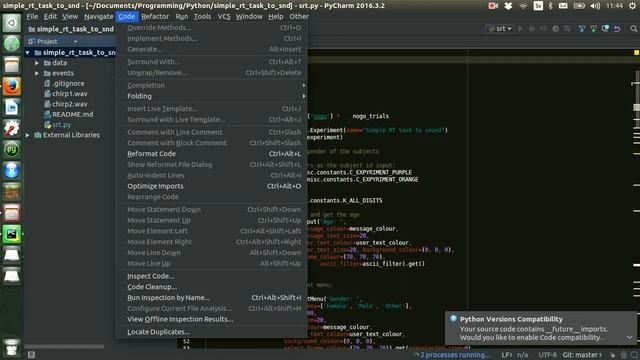The image size is (640, 360).
Task: Select View Offline Inspection Results...
Action: point(211,320)
